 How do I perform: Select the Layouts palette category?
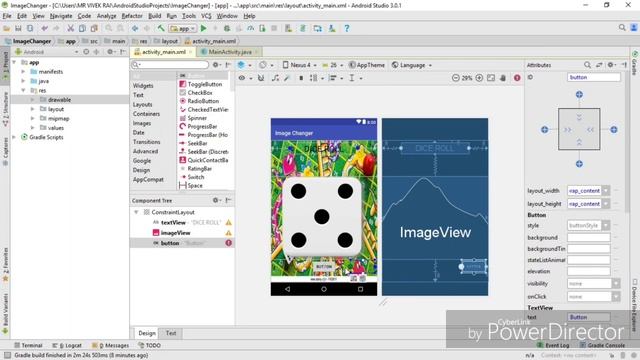point(142,104)
